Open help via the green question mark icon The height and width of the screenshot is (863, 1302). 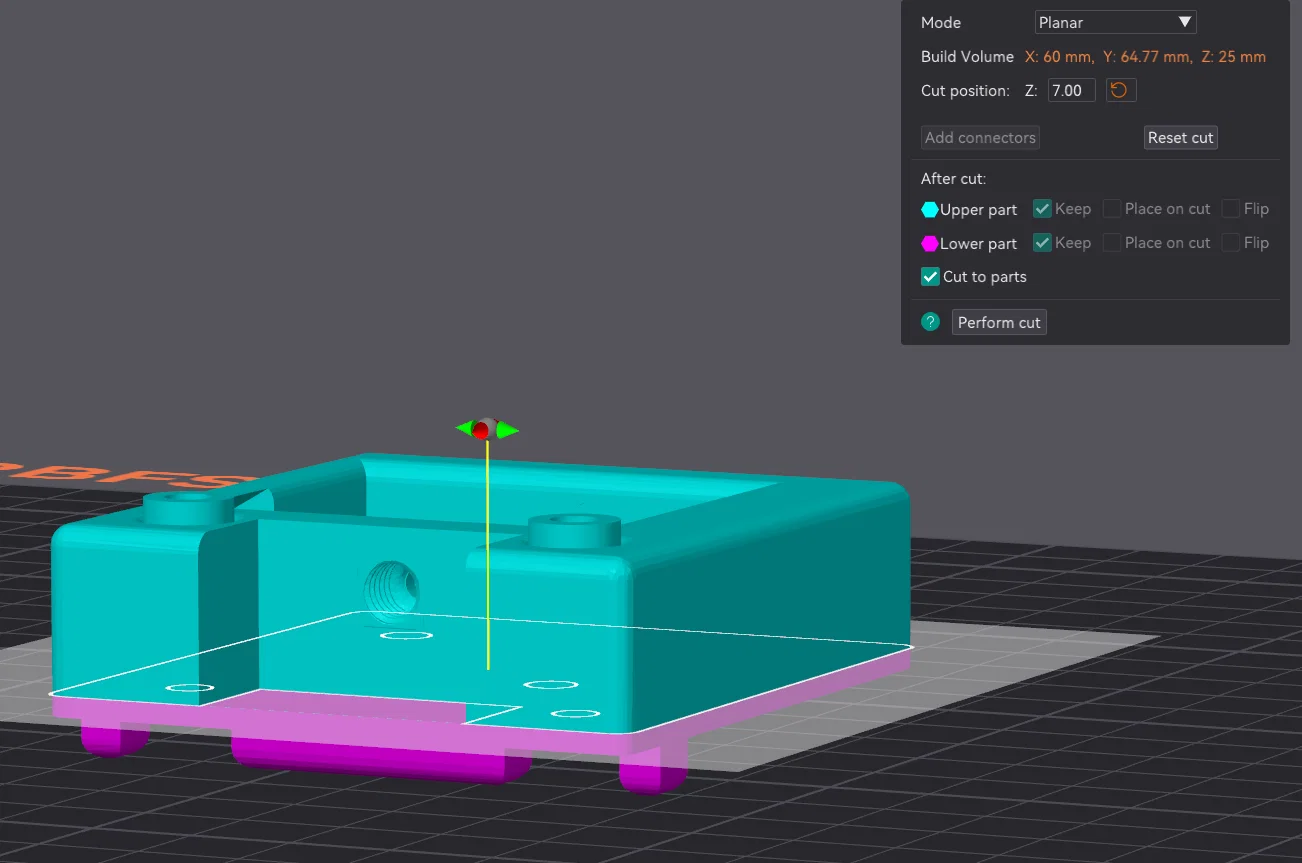(x=931, y=322)
